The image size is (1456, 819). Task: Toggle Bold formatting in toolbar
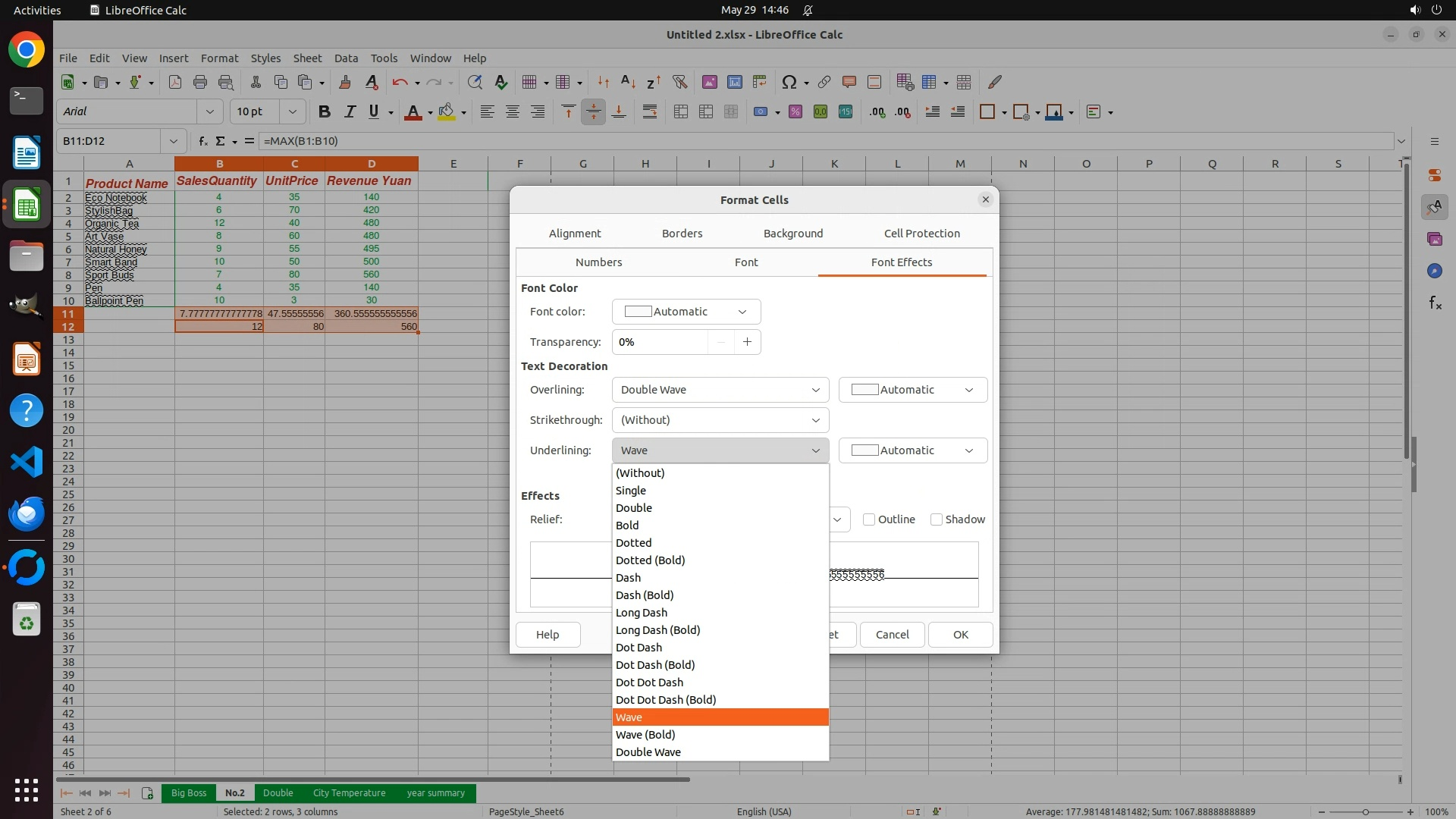tap(325, 111)
